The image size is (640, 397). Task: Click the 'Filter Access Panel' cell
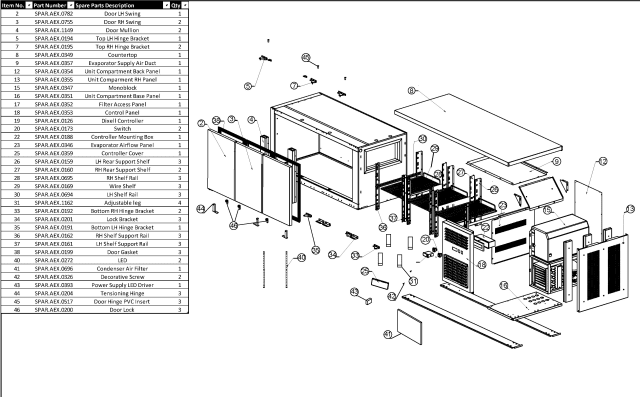click(122, 104)
